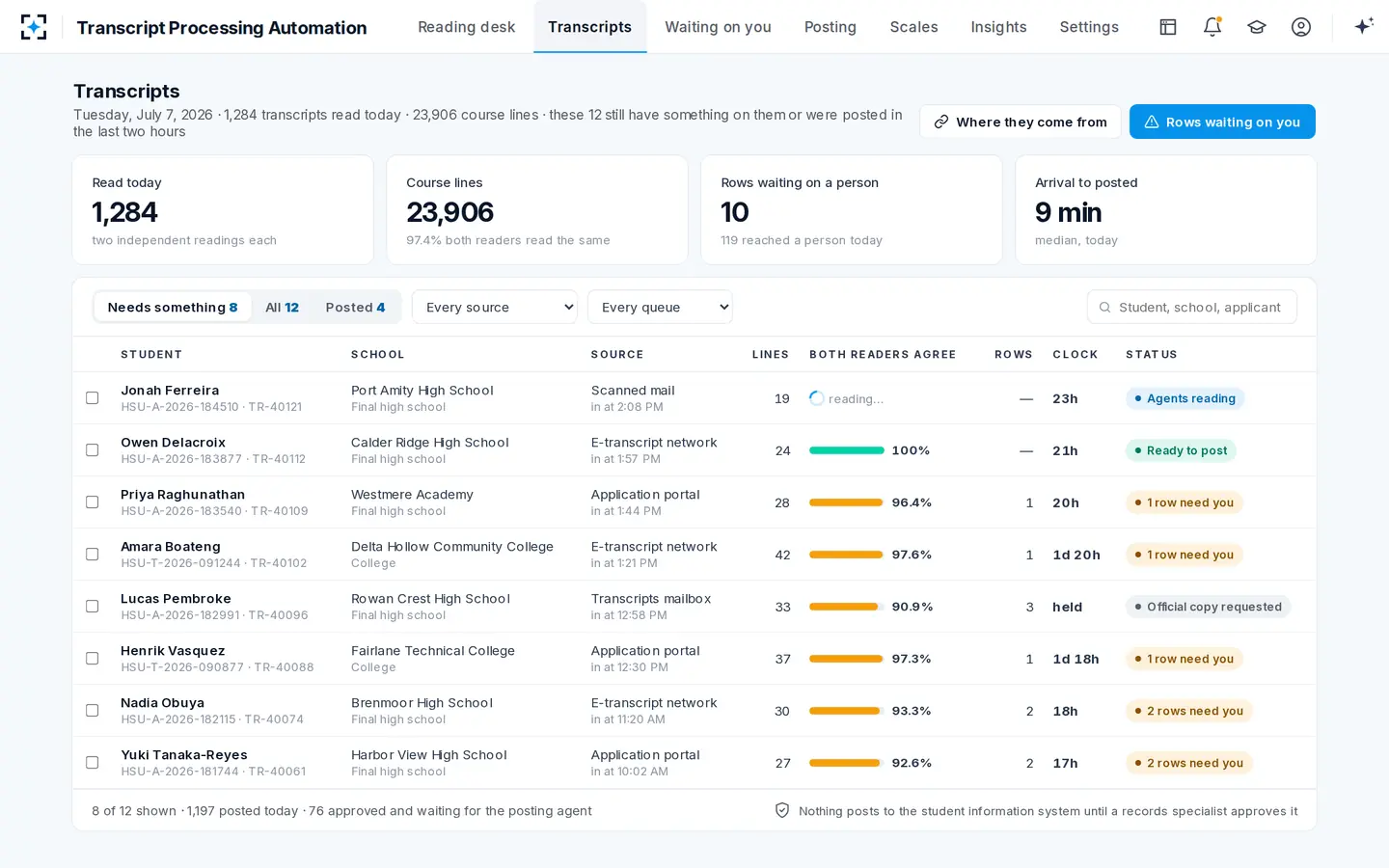This screenshot has width=1389, height=868.
Task: Navigate to the Insights tab
Action: [998, 27]
